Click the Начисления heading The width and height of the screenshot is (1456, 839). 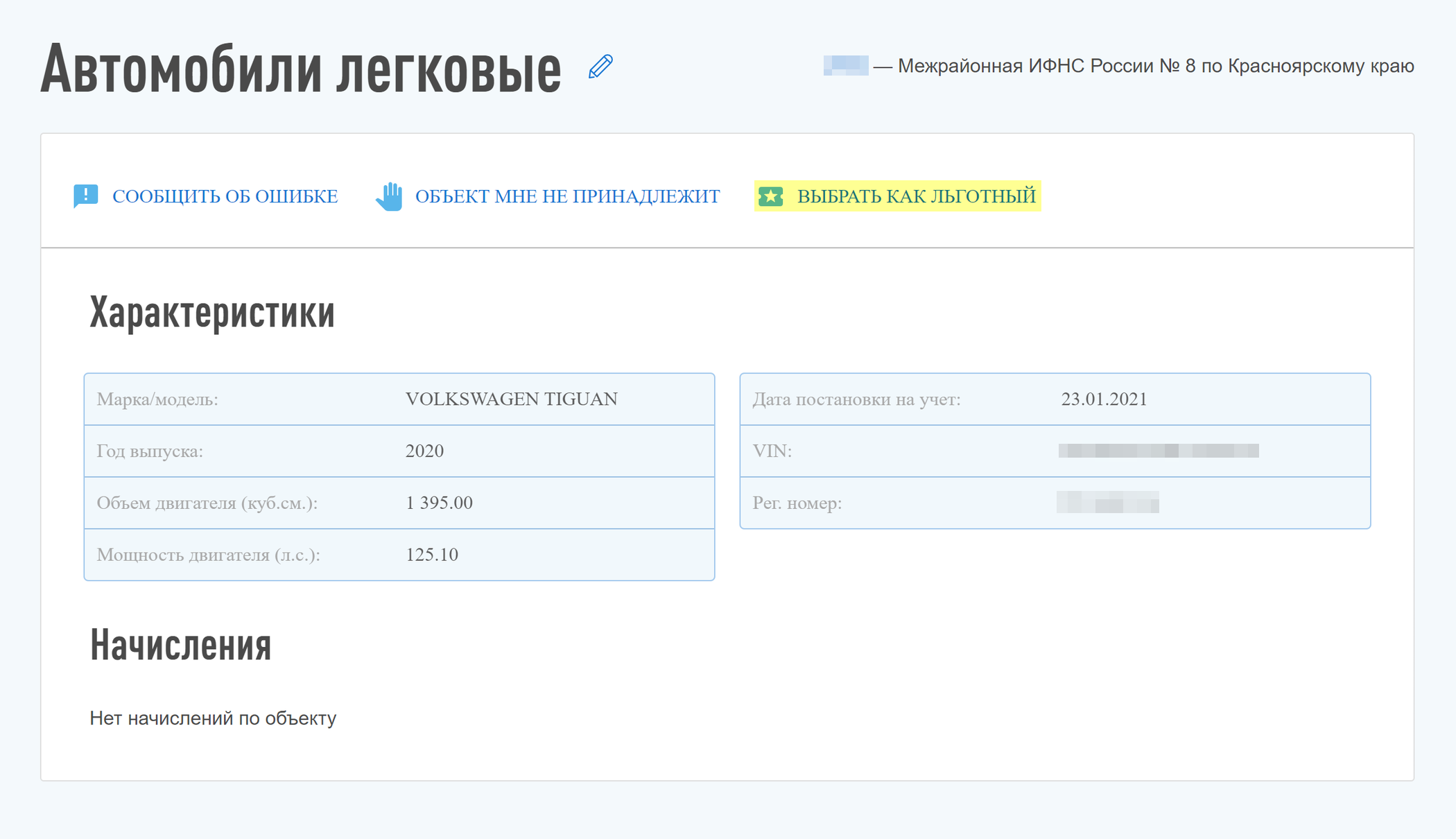click(180, 644)
